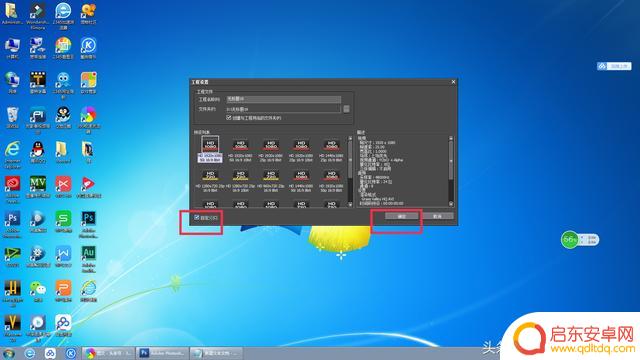Click the blue cloud upload widget at the upper right
This screenshot has height=360, width=640.
coord(614,66)
